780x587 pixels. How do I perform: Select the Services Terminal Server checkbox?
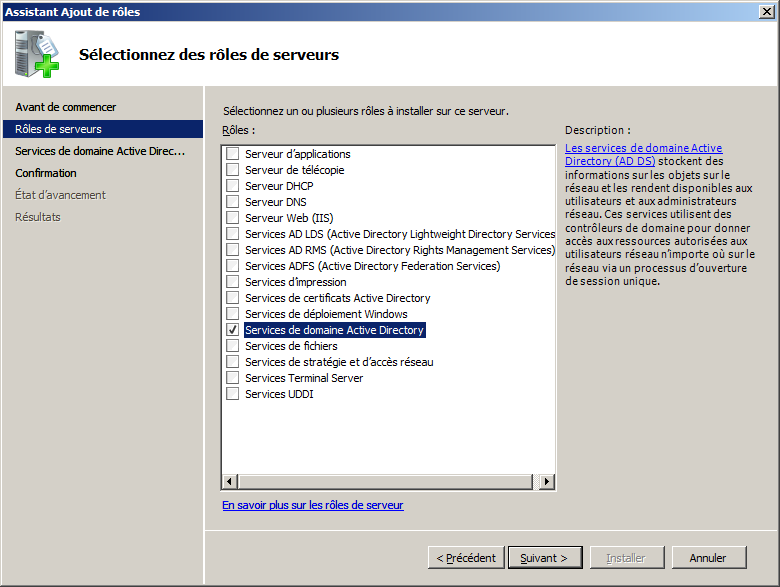[233, 378]
